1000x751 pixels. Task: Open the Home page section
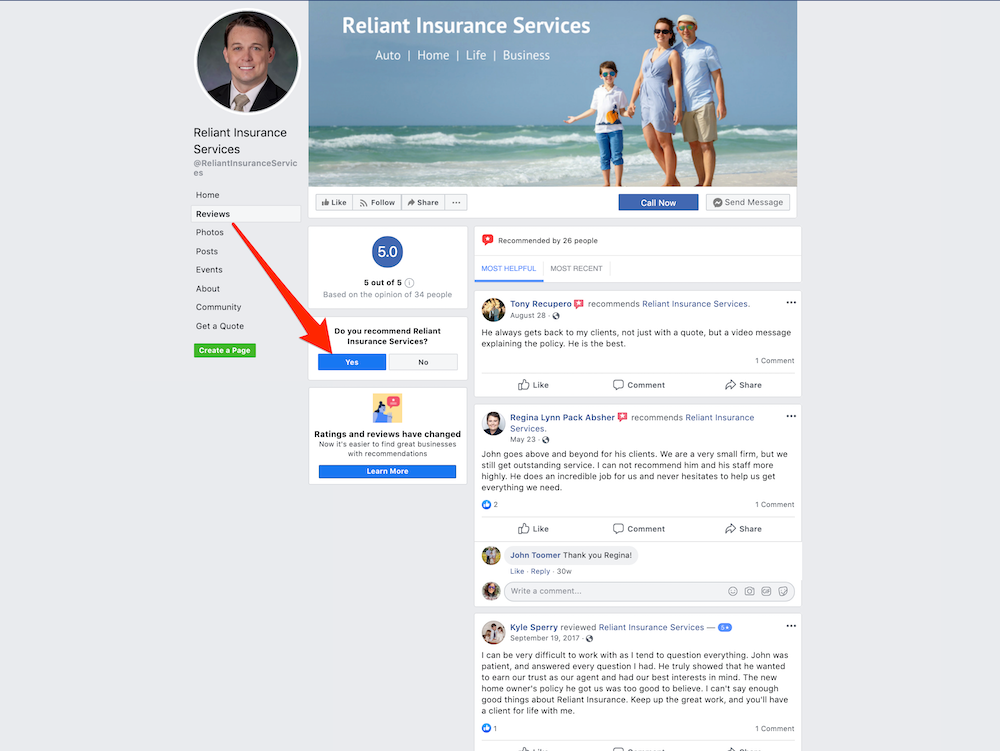point(207,195)
